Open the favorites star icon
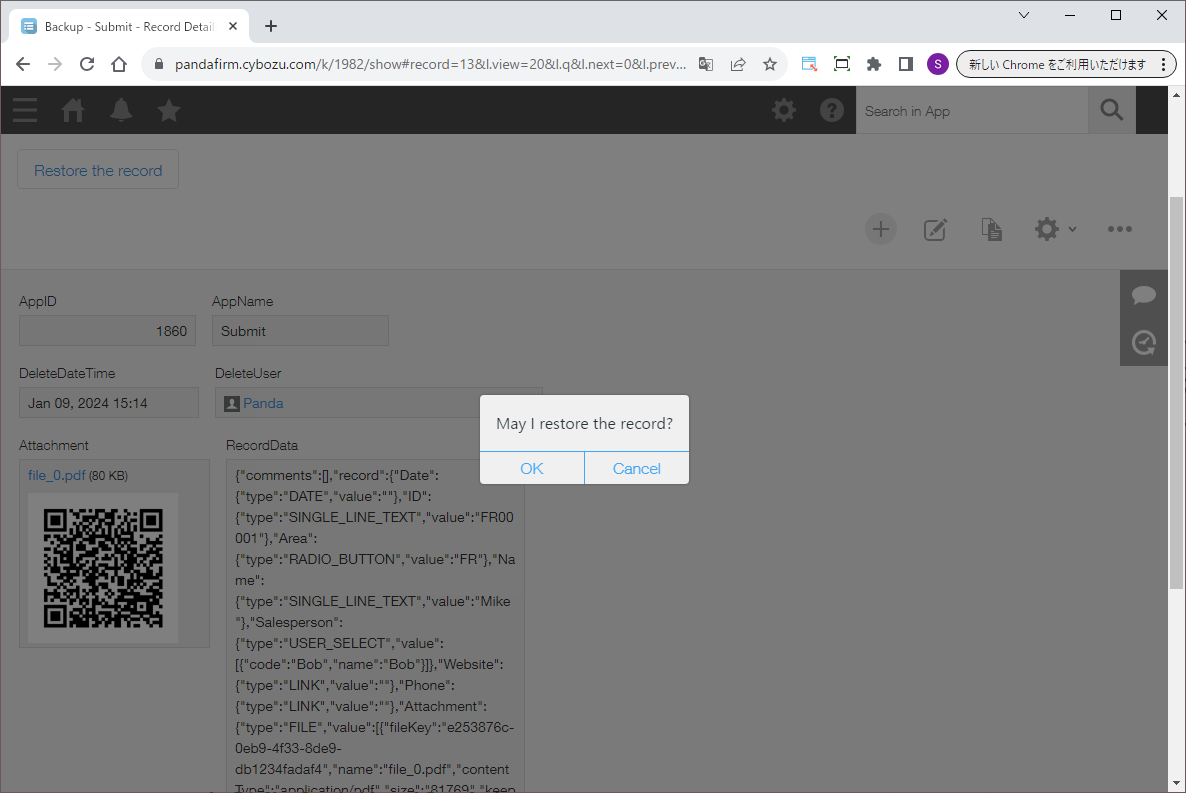This screenshot has width=1186, height=793. 169,111
